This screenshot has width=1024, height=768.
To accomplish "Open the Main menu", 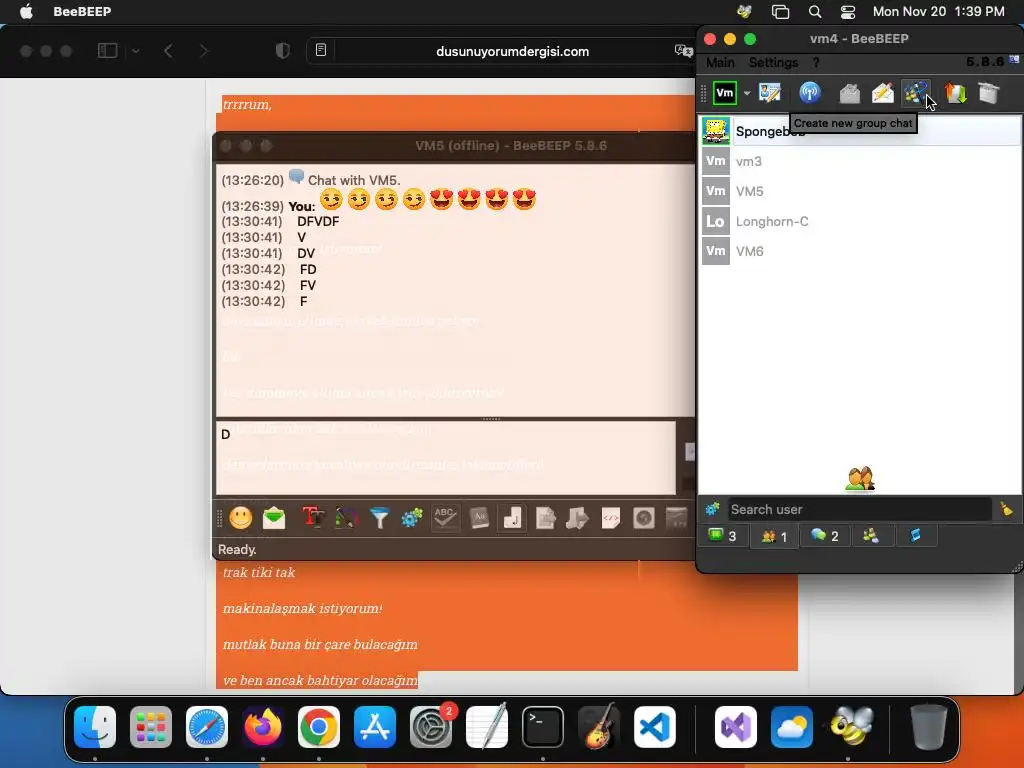I will click(720, 63).
